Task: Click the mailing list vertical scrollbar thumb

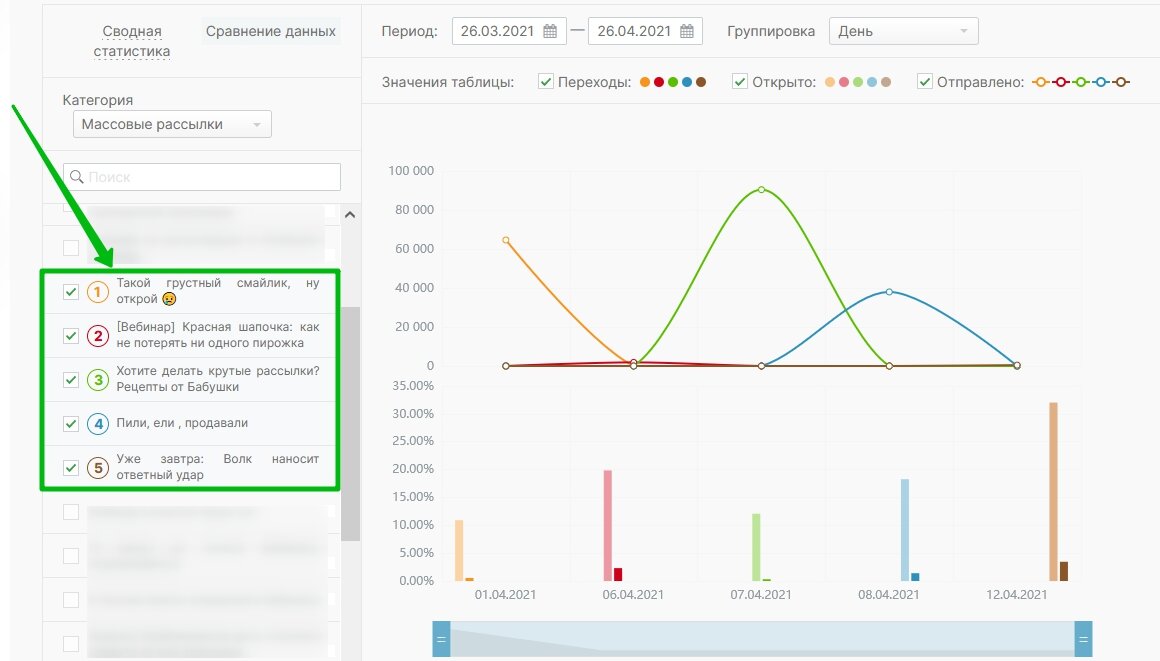Action: (351, 424)
